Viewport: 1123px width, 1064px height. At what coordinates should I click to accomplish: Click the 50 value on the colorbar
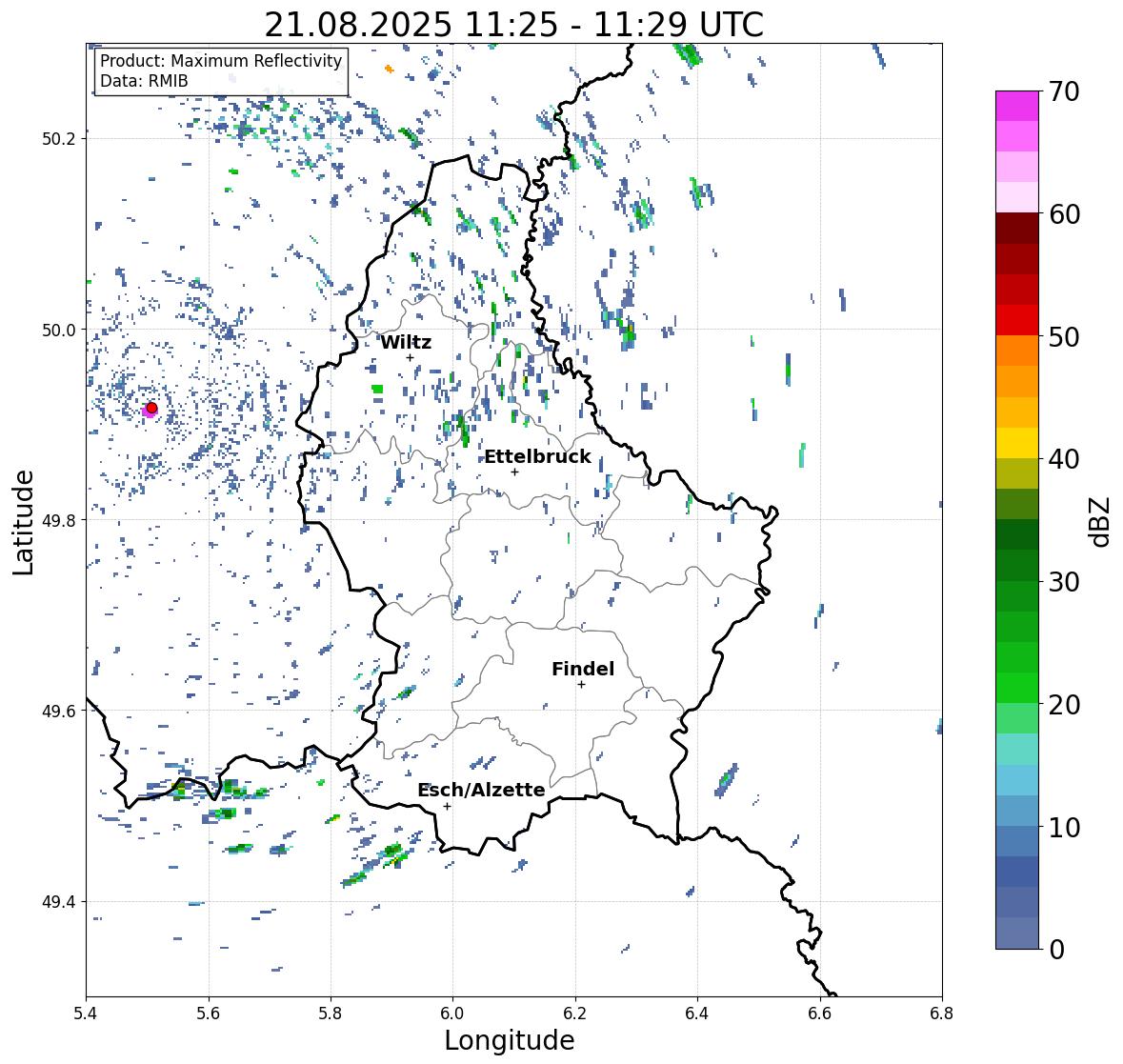[1064, 336]
